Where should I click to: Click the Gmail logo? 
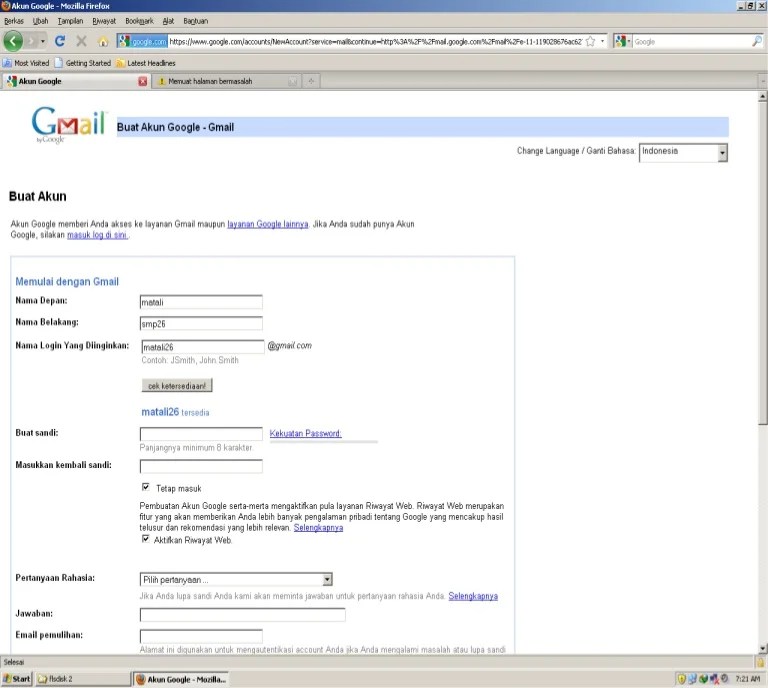click(69, 124)
